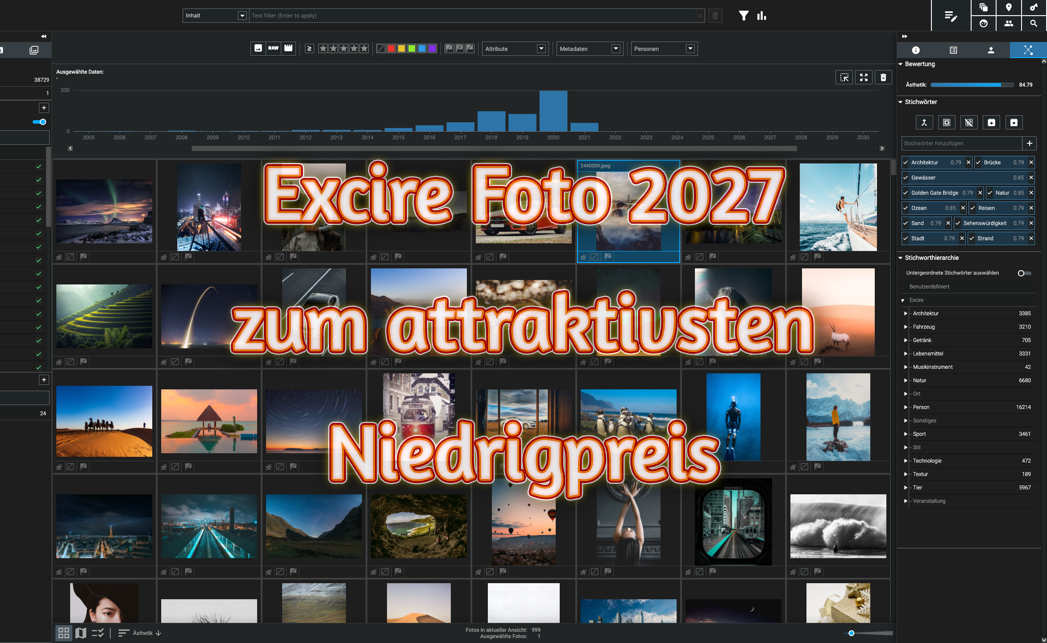Switch to the person tab in right panel

991,50
